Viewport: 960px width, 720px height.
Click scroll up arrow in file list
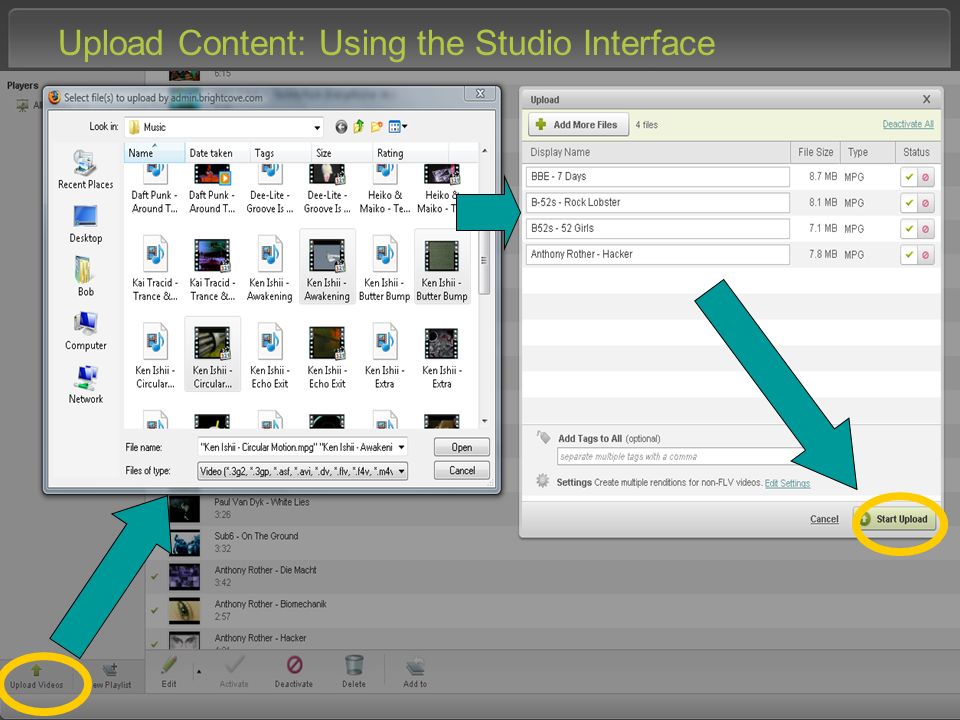(484, 151)
